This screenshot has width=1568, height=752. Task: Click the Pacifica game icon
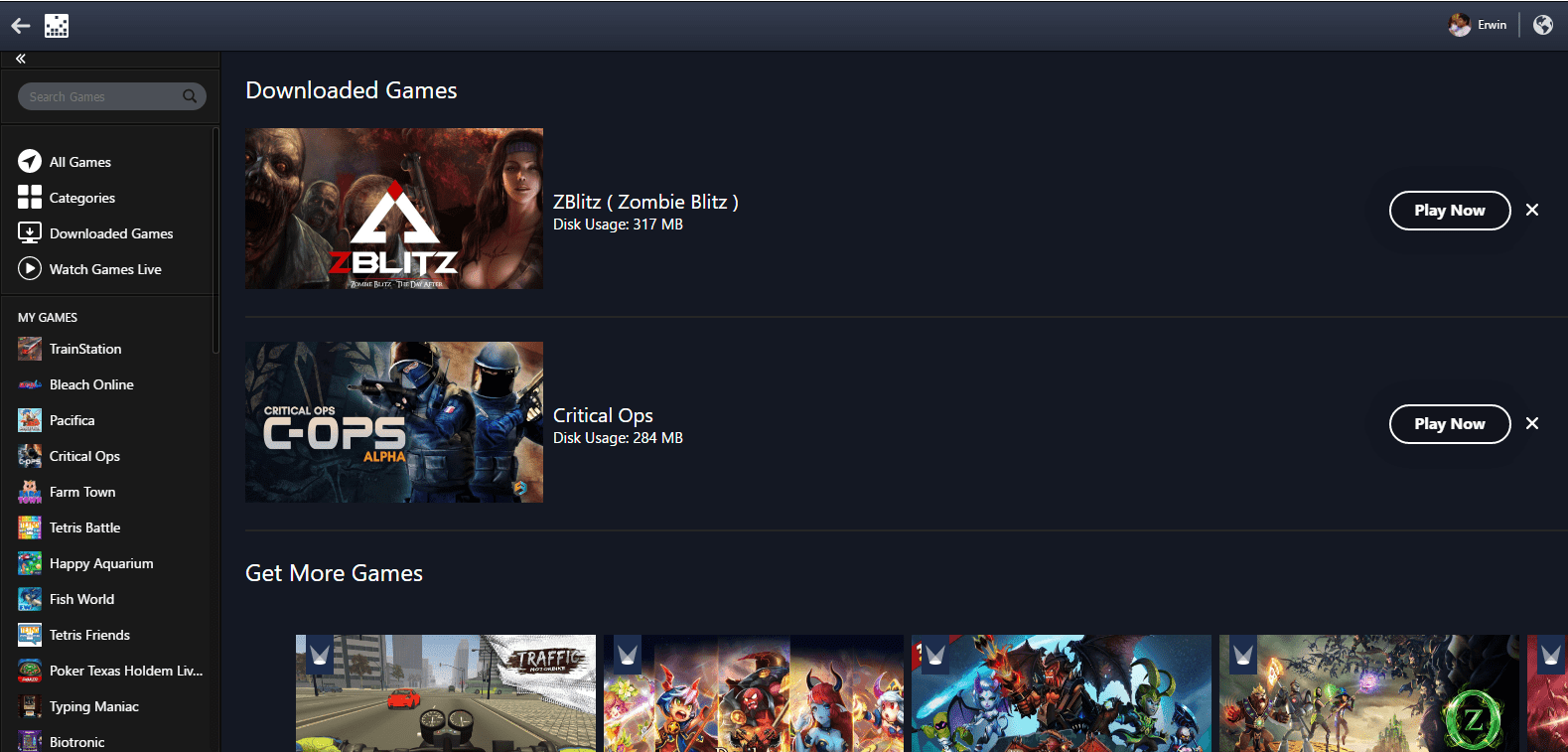pos(30,420)
